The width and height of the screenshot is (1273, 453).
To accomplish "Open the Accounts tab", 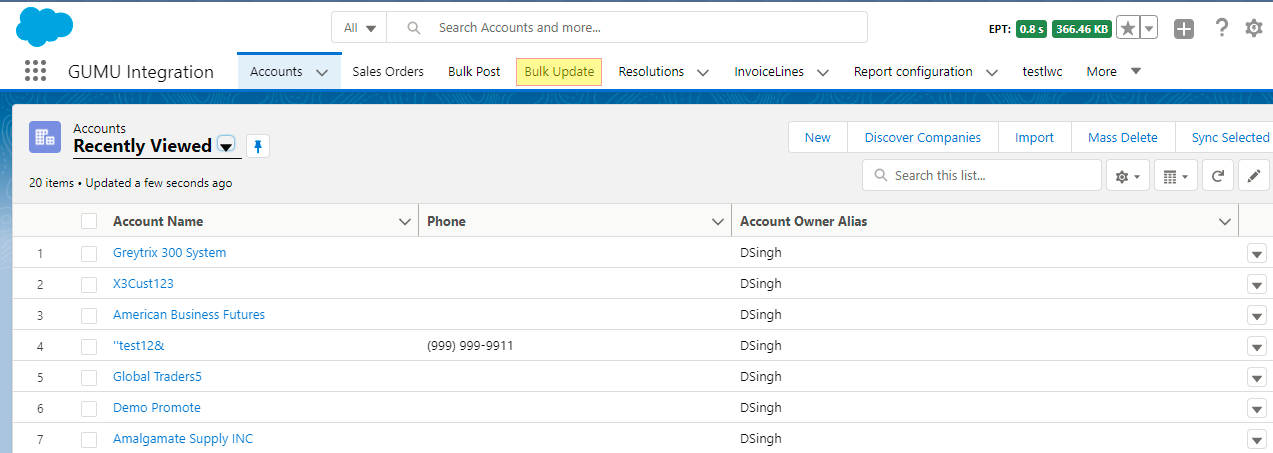I will pos(276,71).
